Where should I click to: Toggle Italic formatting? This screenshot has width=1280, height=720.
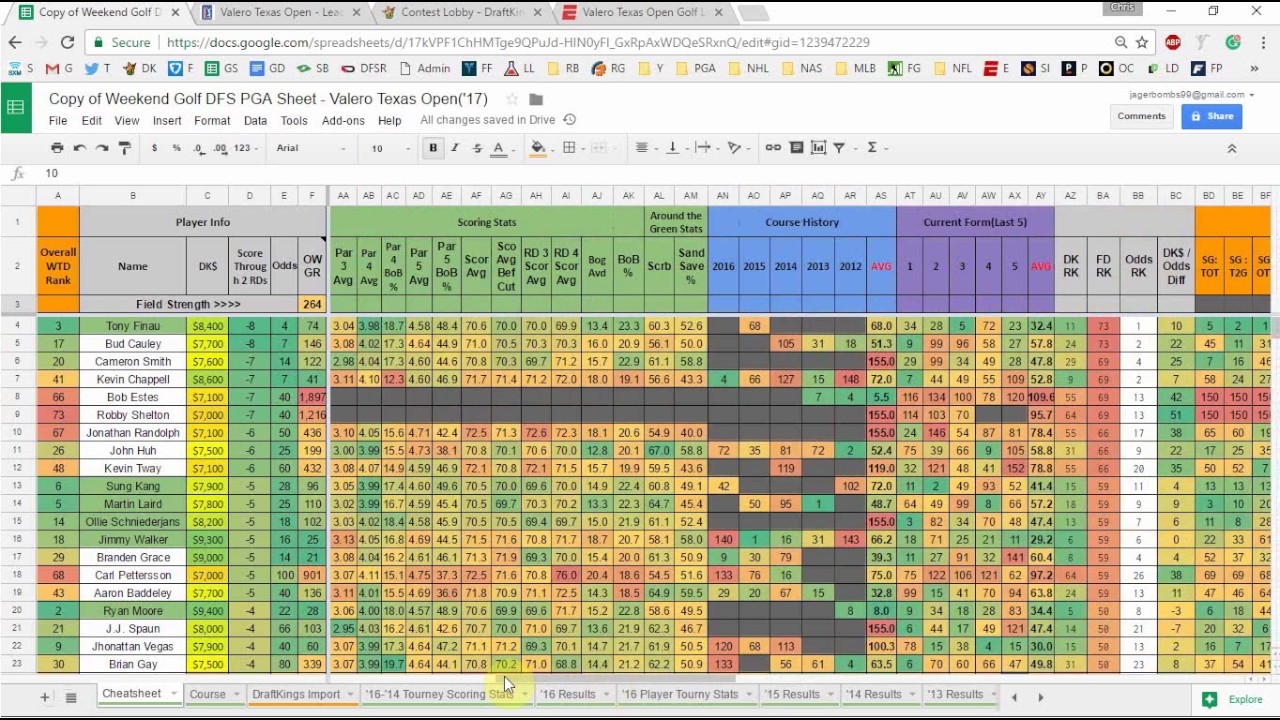(455, 148)
